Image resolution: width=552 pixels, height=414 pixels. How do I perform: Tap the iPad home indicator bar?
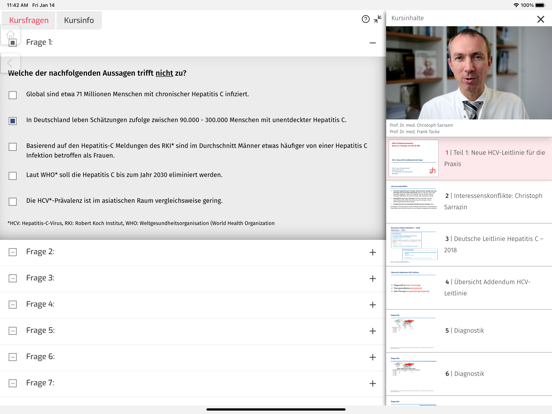[276, 409]
